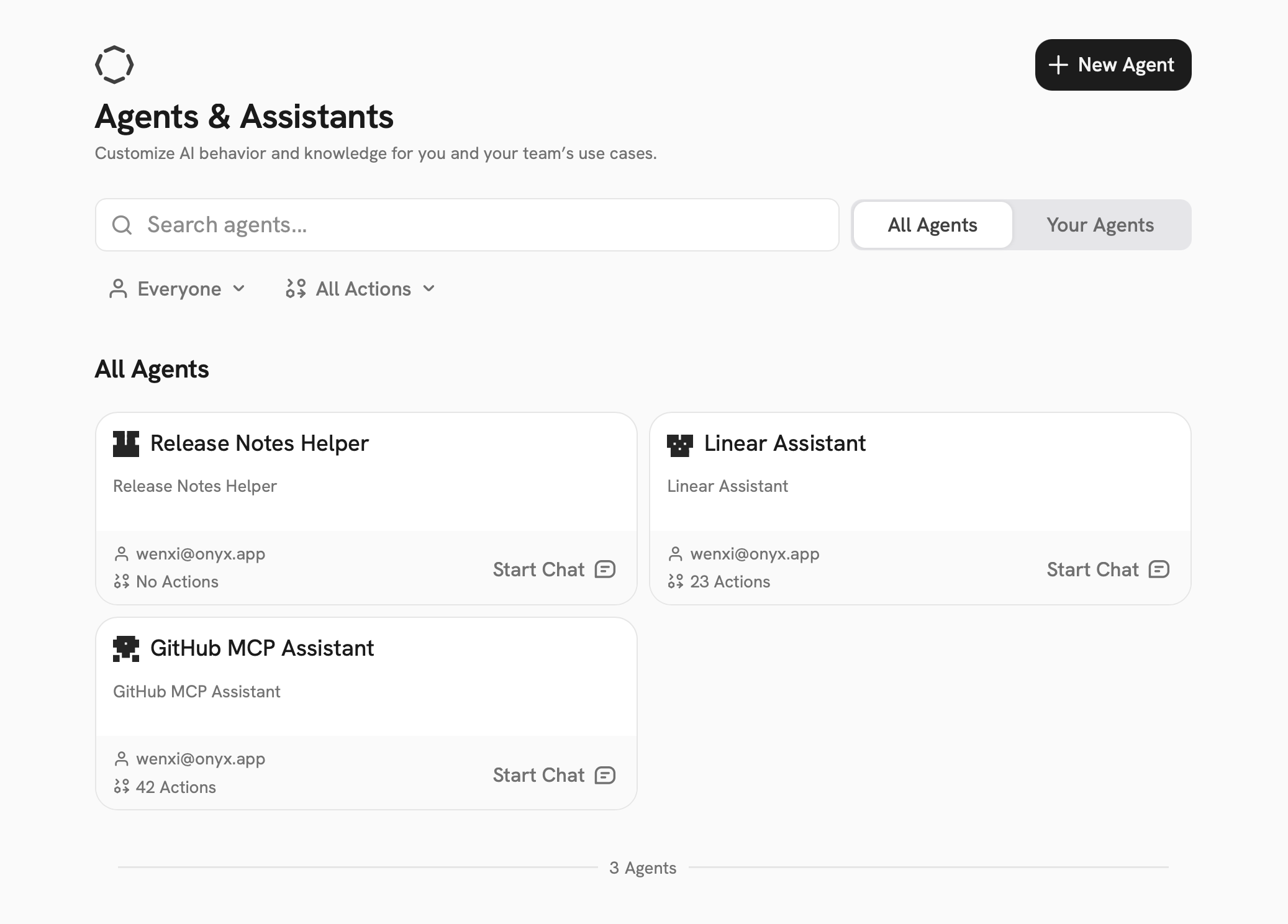Click chat bubble icon on Release Notes Helper
Screen dimensions: 1288x924
pos(605,569)
